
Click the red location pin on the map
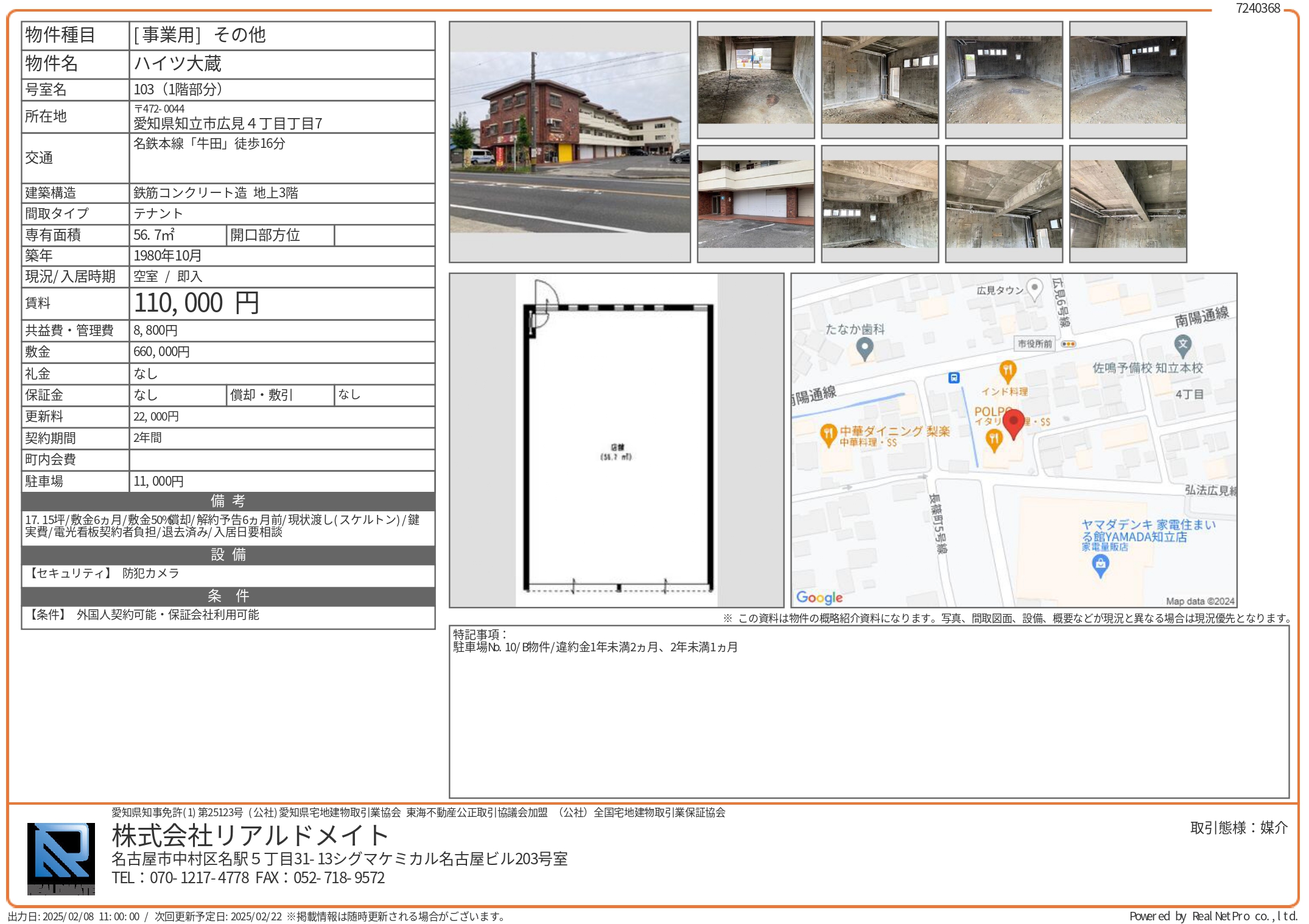click(1014, 424)
